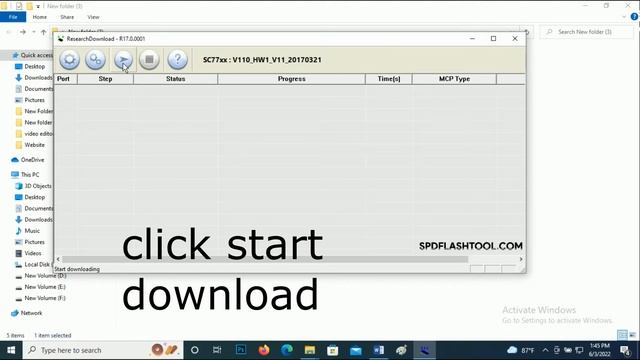Click the Start Downloading play icon
The height and width of the screenshot is (360, 640).
pyautogui.click(x=123, y=60)
